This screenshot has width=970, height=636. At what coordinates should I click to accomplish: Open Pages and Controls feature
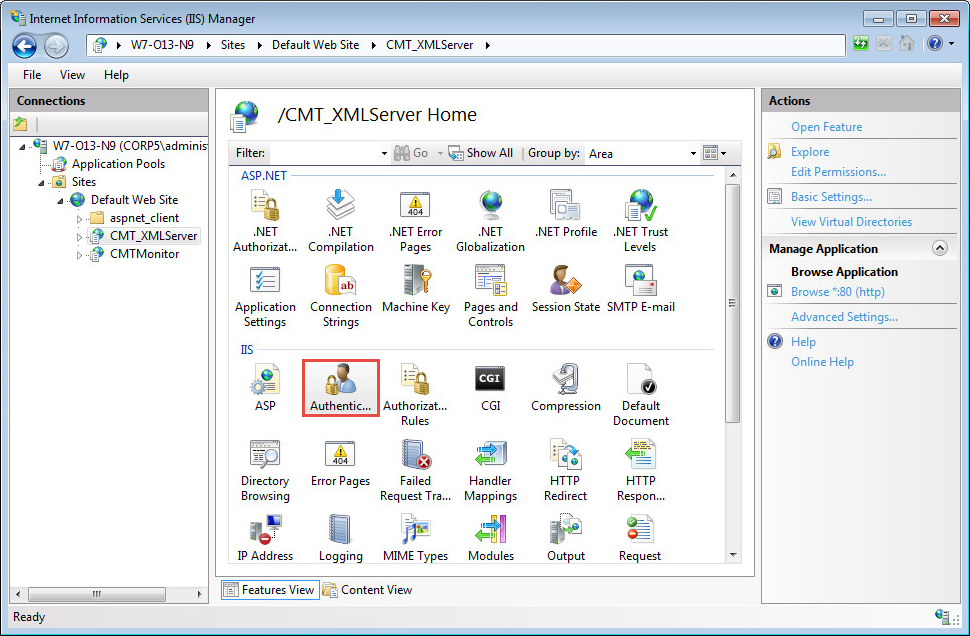pyautogui.click(x=491, y=296)
